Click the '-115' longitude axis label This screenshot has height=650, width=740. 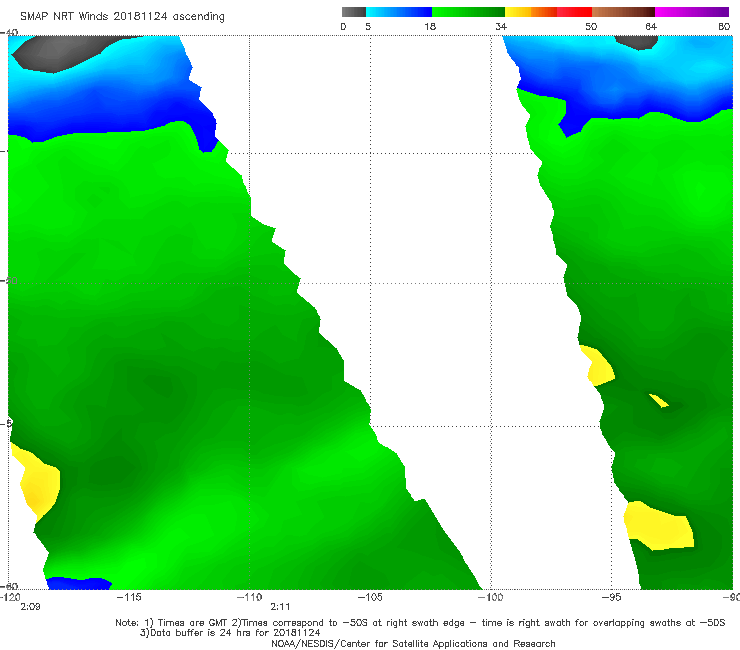(129, 597)
